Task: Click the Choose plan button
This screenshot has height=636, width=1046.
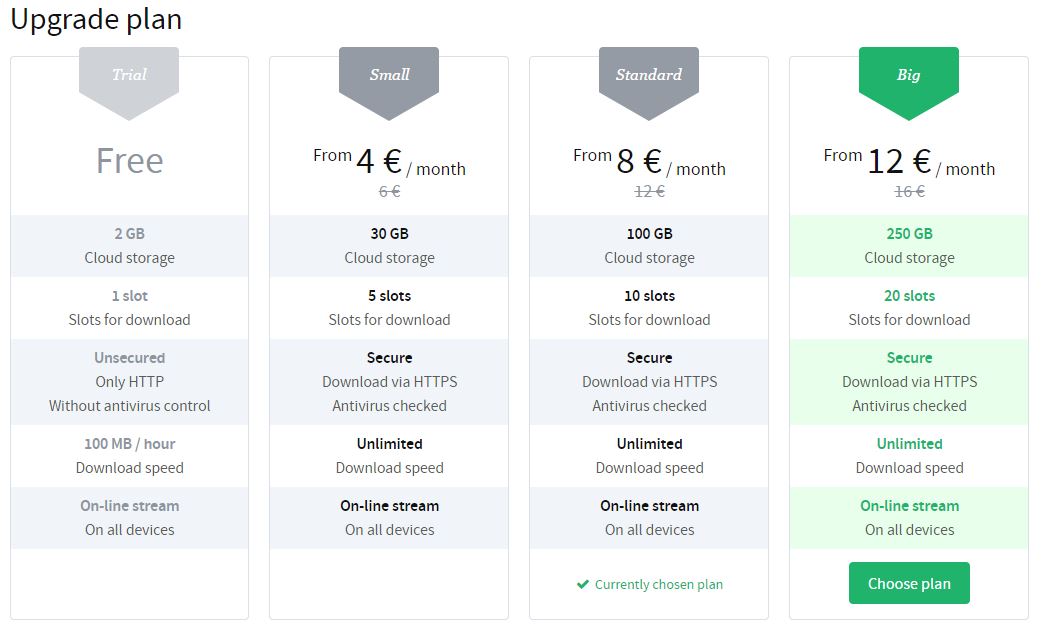Action: click(909, 584)
